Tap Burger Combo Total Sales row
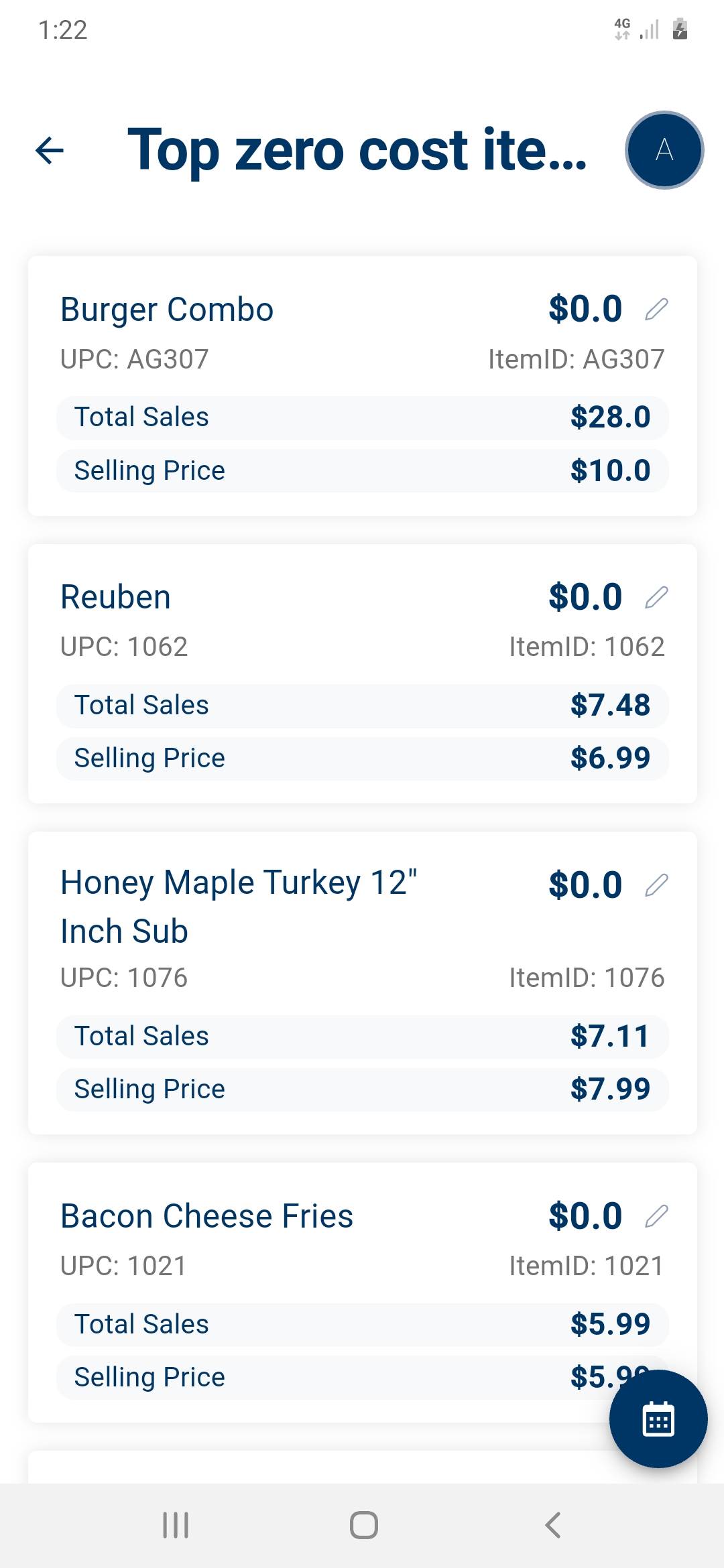The image size is (724, 1568). tap(362, 417)
